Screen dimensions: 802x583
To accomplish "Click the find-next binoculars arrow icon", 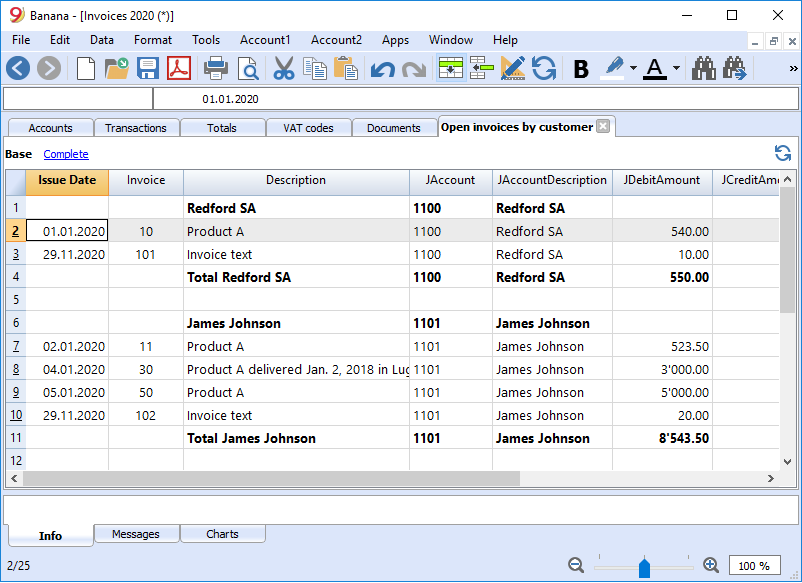I will tap(735, 68).
